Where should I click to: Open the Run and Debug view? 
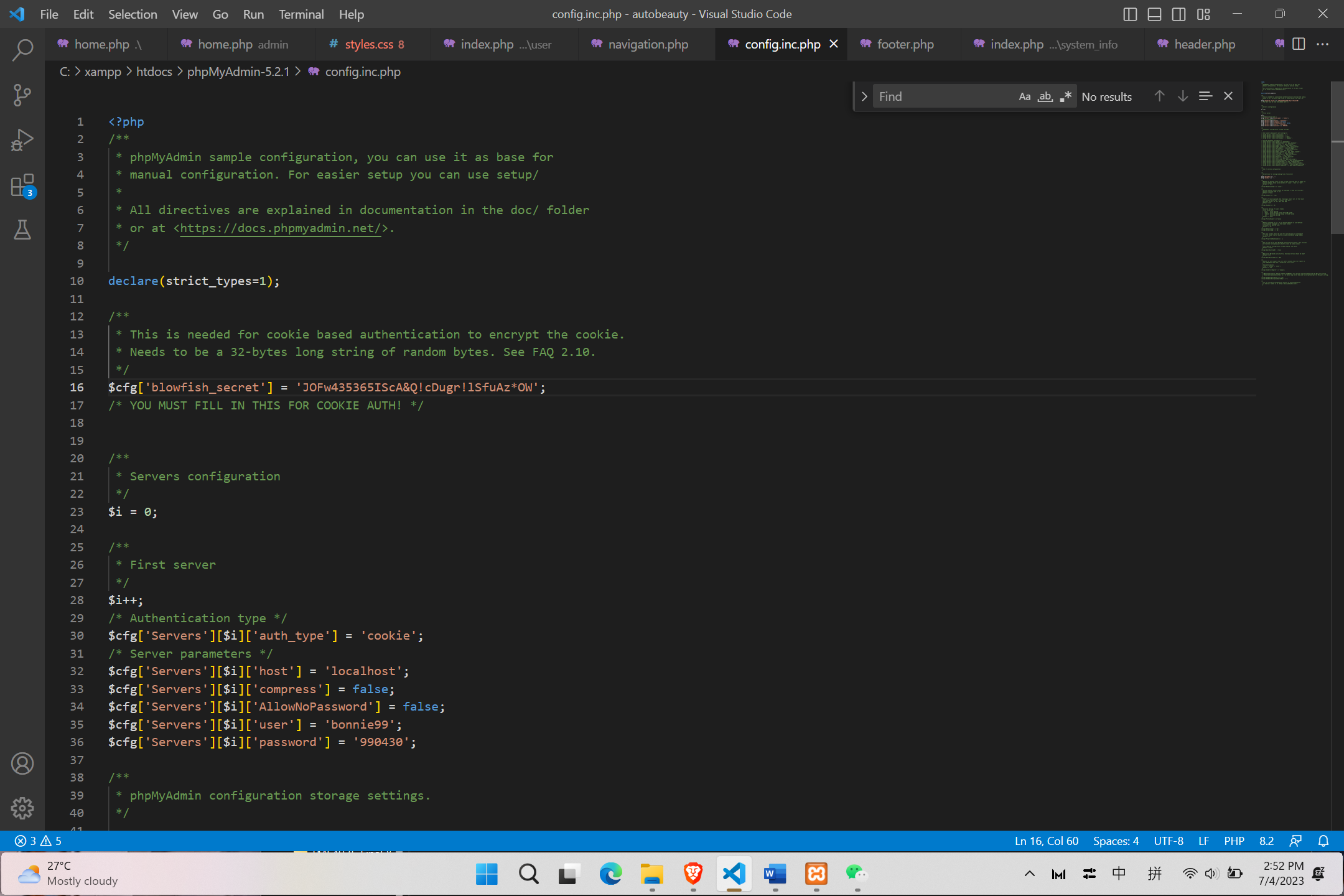pyautogui.click(x=22, y=140)
